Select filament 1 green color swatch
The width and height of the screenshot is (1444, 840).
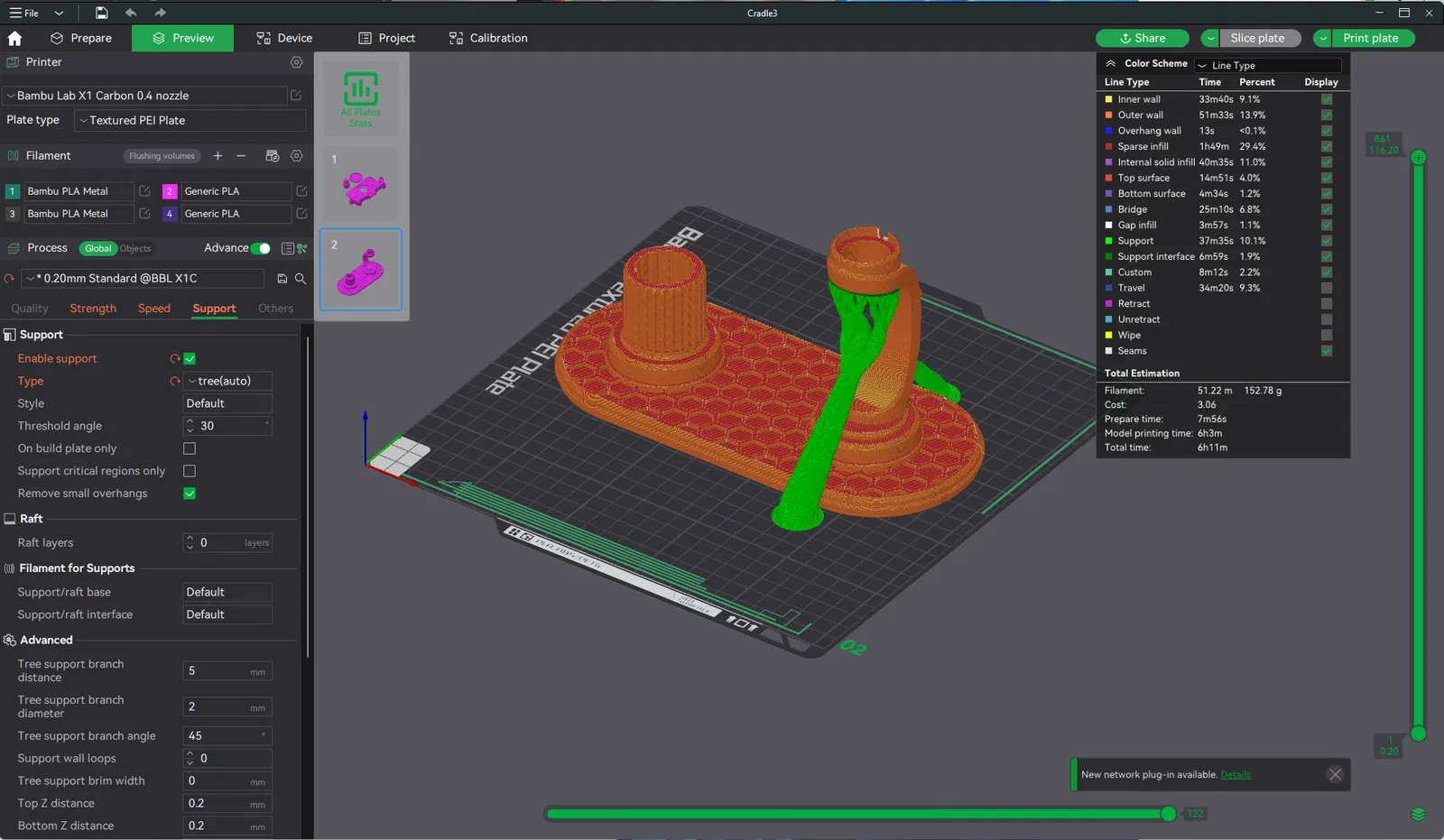(12, 191)
